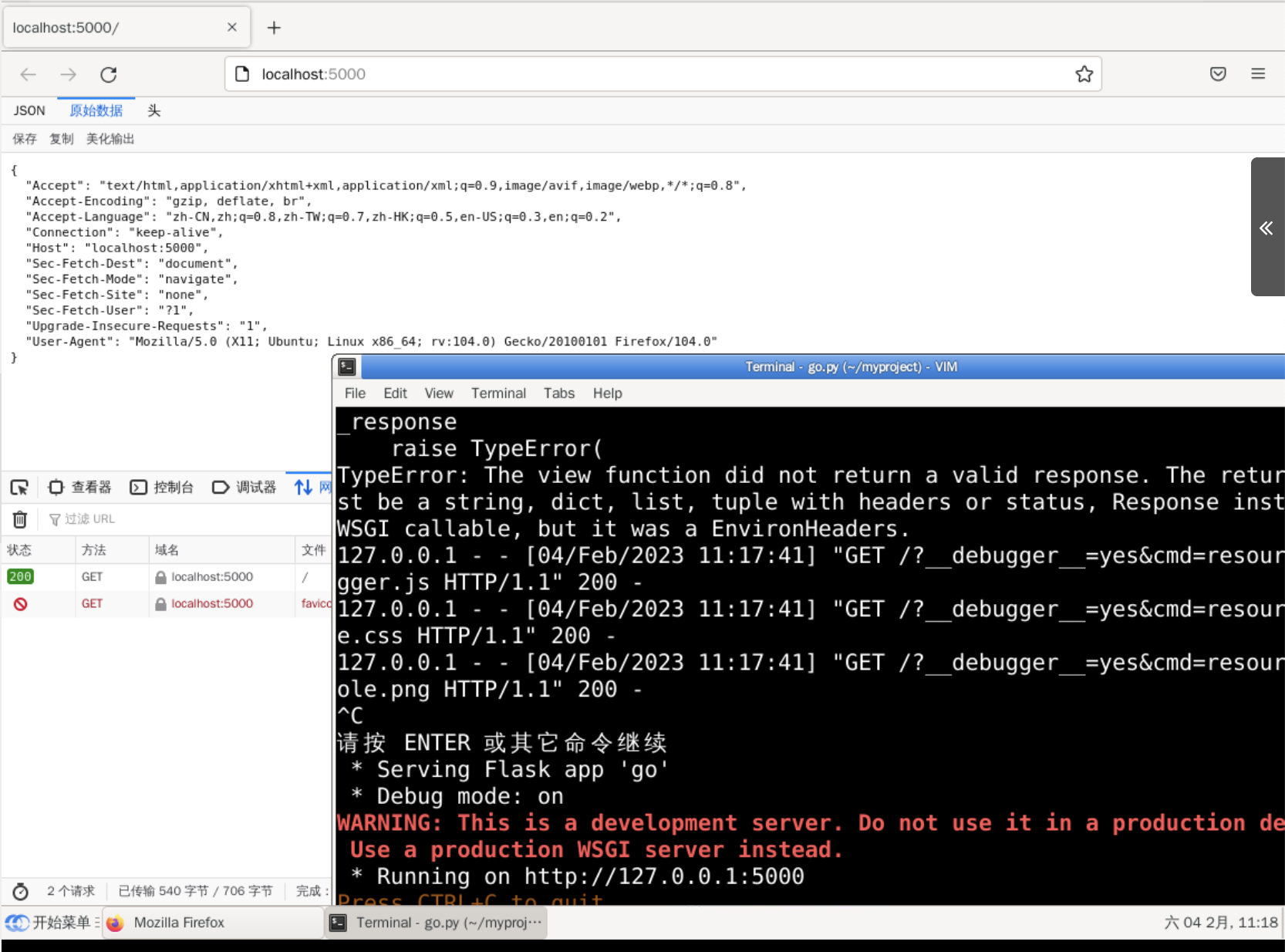Switch to the 头 headers tab
Image resolution: width=1285 pixels, height=952 pixels.
tap(154, 110)
